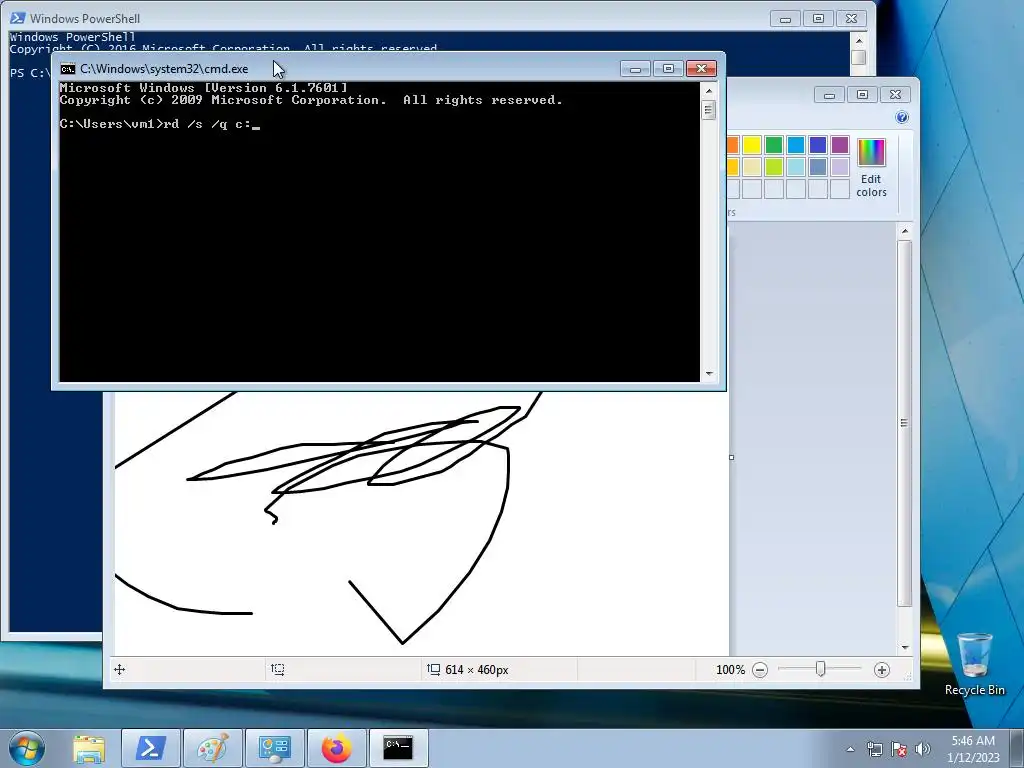Open the taskbar clock showing 5:46 AM
1024x768 pixels.
click(x=973, y=748)
